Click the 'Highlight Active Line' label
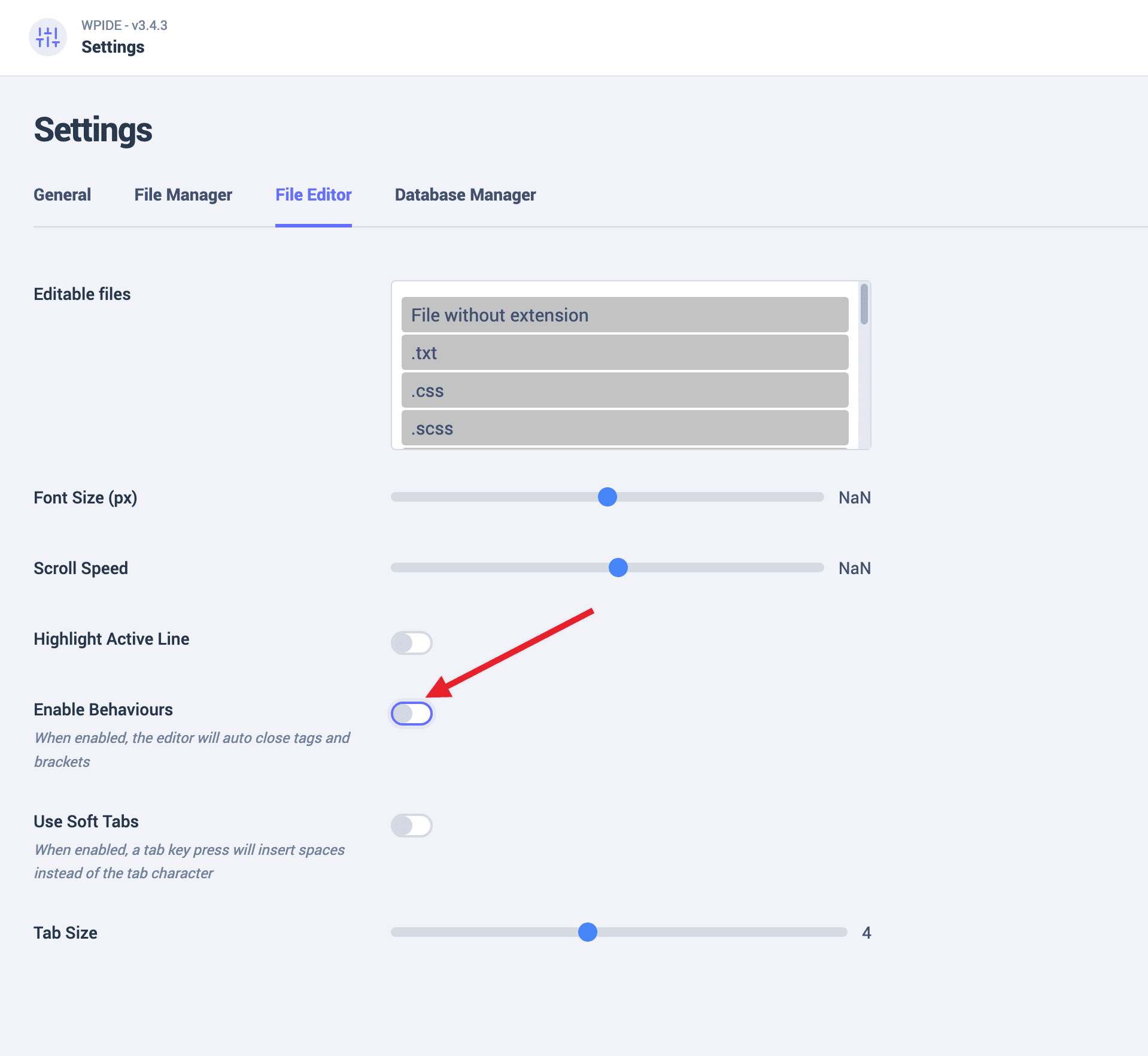 point(111,639)
